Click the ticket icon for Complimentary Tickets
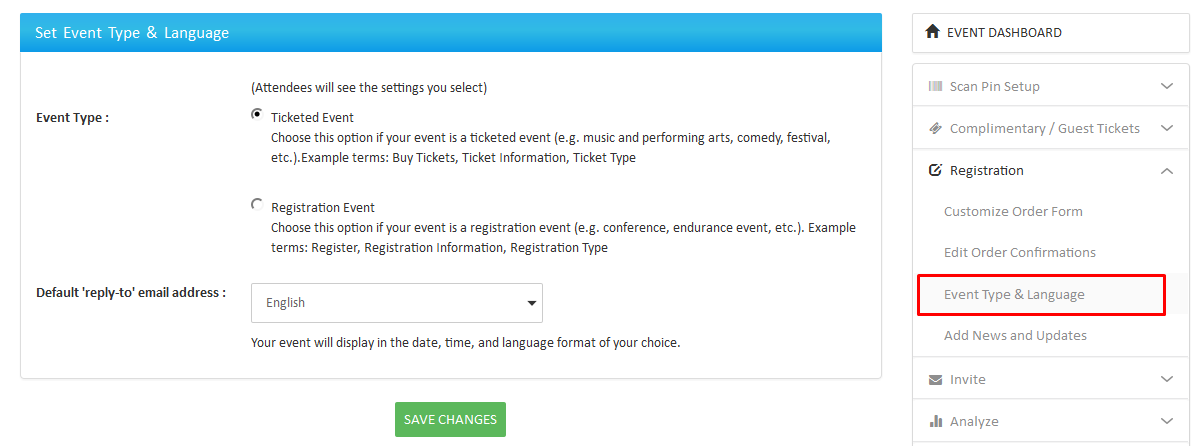The height and width of the screenshot is (446, 1198). coord(935,128)
